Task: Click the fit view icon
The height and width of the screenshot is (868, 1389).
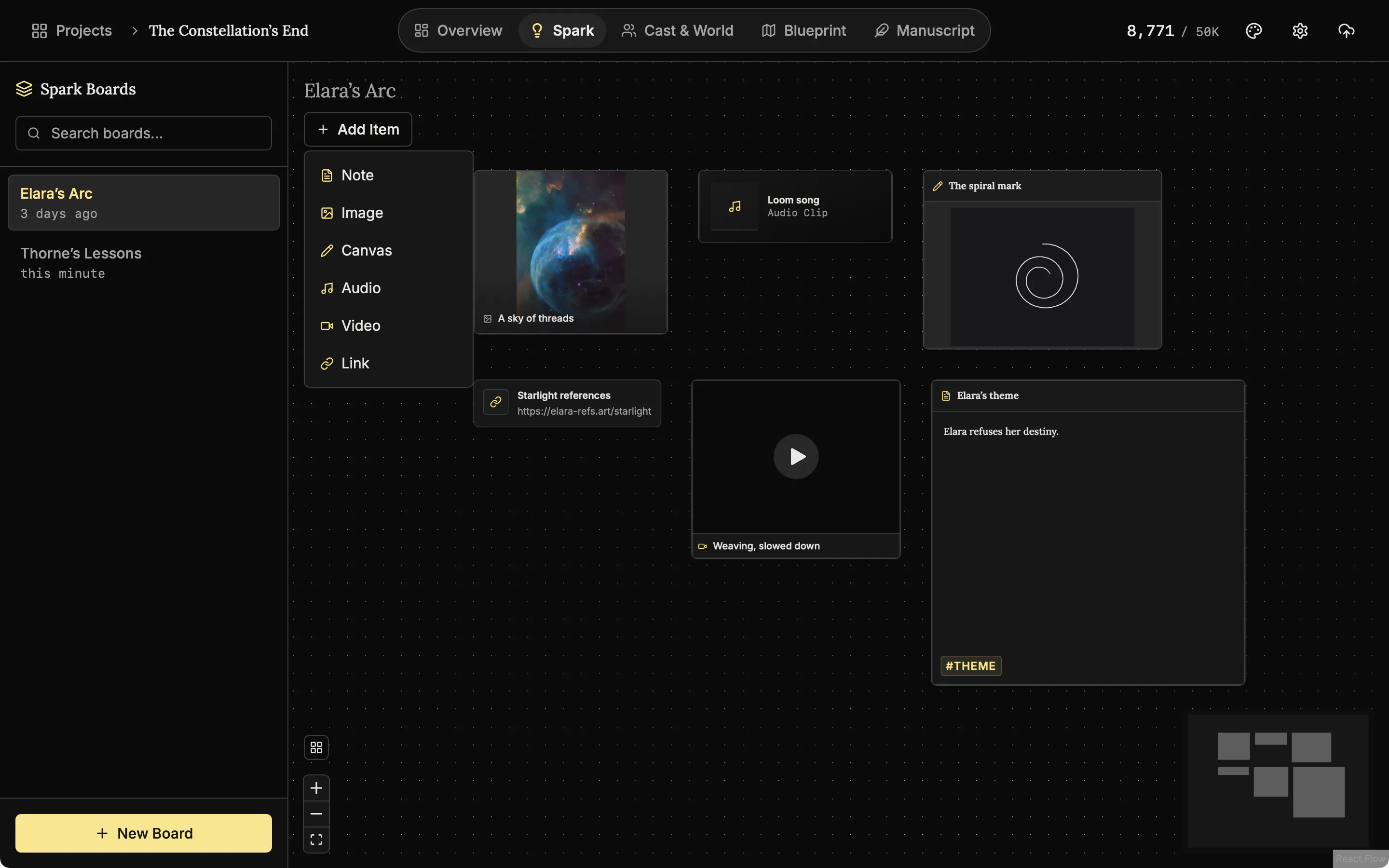Action: (316, 839)
